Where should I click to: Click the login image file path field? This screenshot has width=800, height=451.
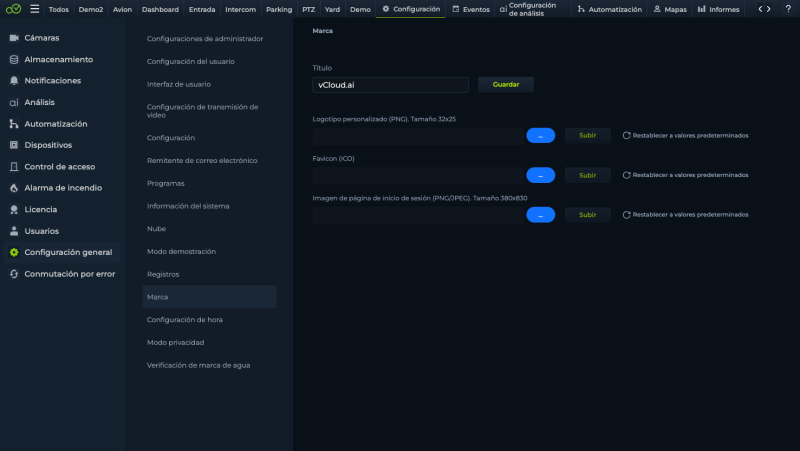418,215
